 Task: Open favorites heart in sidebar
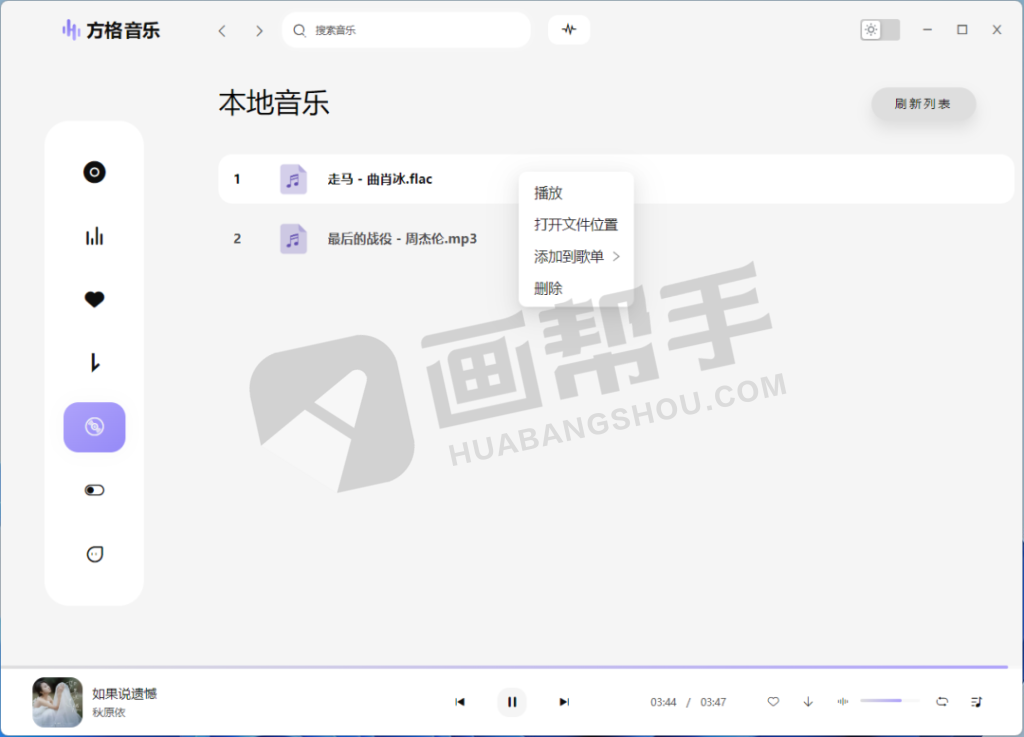pyautogui.click(x=94, y=299)
